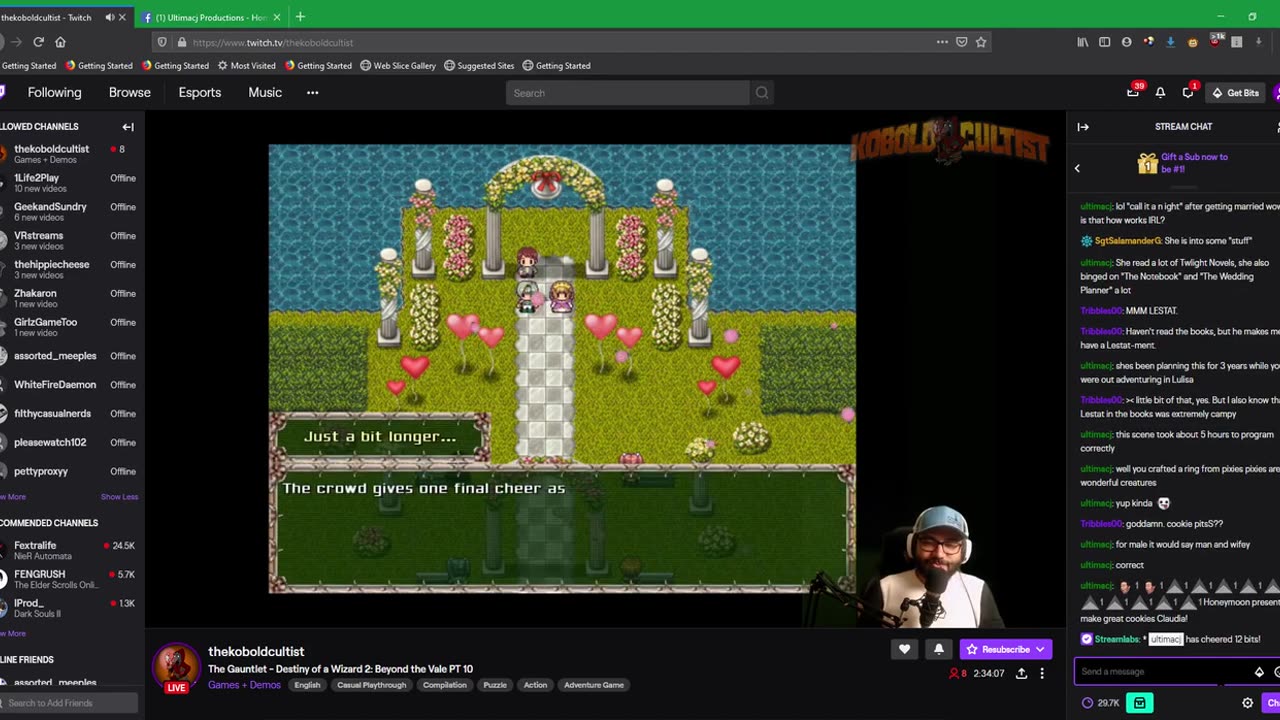Close the Kobold Cultist Twitch tab
The image size is (1280, 720).
(x=122, y=17)
